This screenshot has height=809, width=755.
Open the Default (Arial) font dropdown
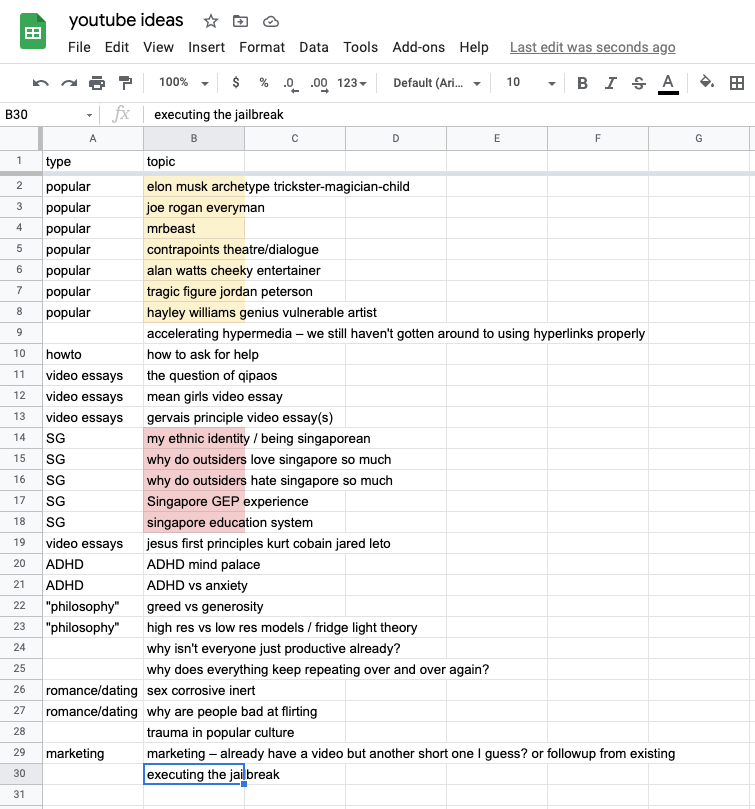[437, 83]
